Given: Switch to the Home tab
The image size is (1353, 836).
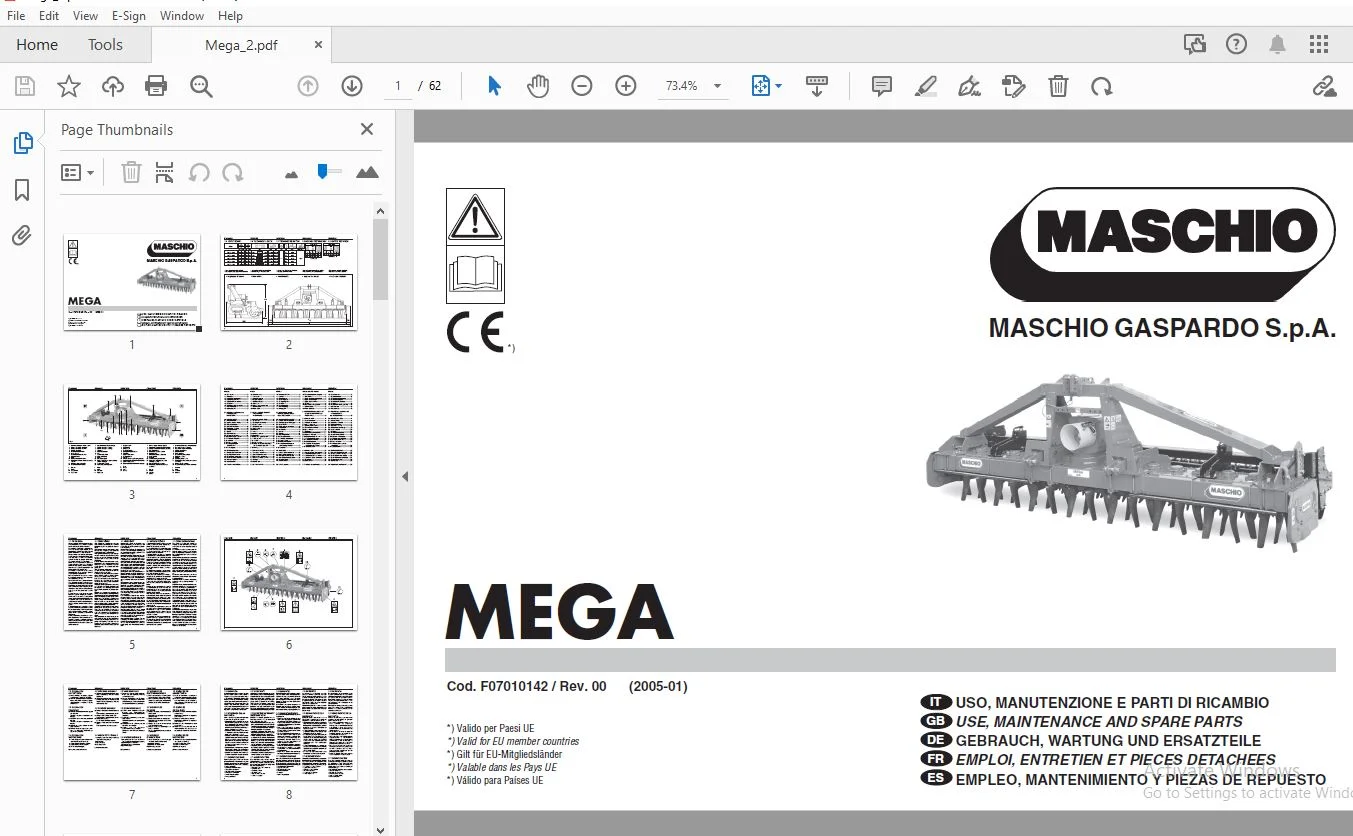Looking at the screenshot, I should [x=37, y=45].
